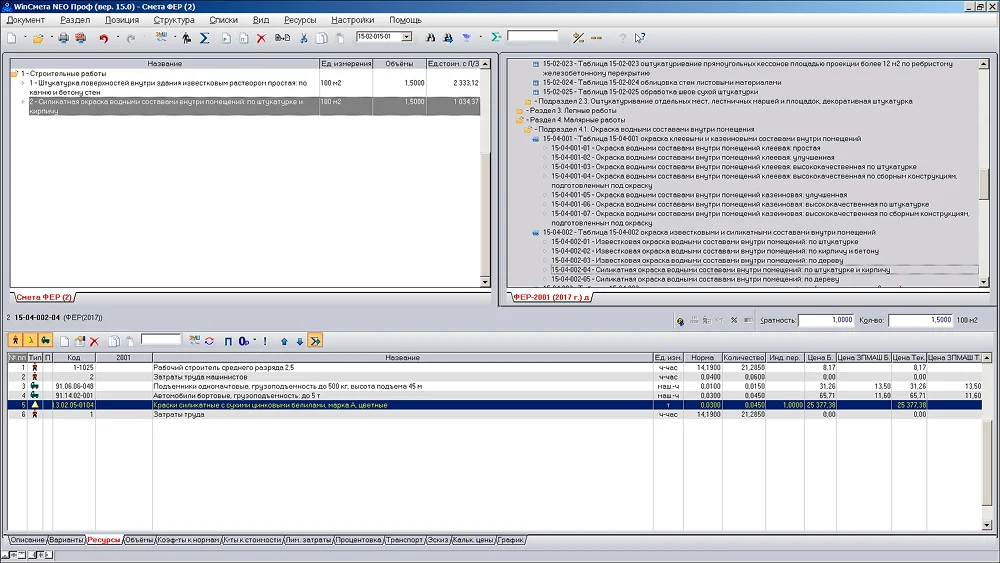The image size is (1000, 563).
Task: Open dropdown arrow next to 0р icon
Action: point(254,340)
